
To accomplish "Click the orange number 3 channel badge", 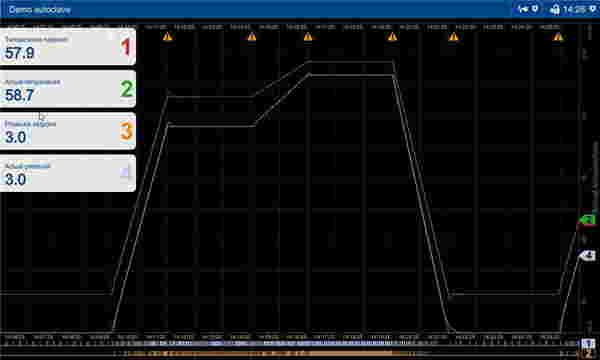I will [x=126, y=131].
